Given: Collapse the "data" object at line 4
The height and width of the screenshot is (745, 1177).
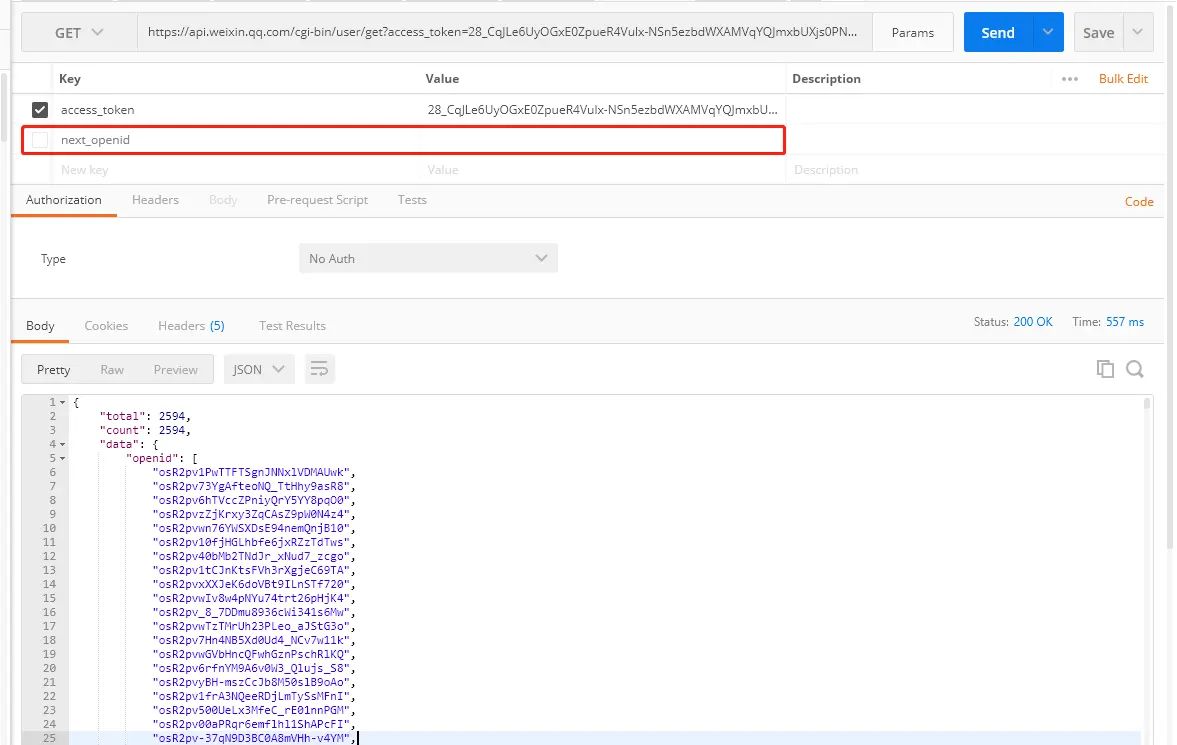Looking at the screenshot, I should point(62,445).
